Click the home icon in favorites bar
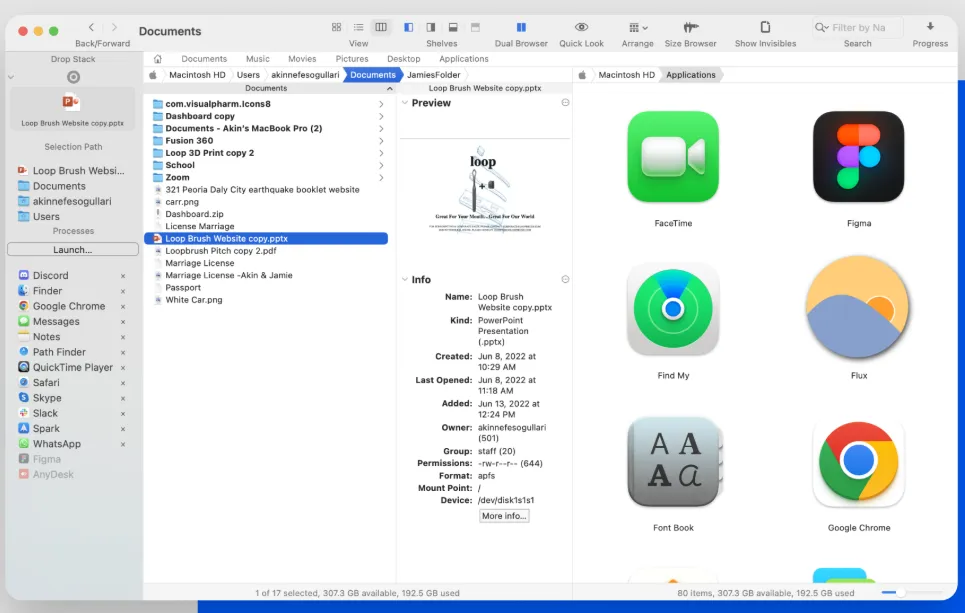 158,59
